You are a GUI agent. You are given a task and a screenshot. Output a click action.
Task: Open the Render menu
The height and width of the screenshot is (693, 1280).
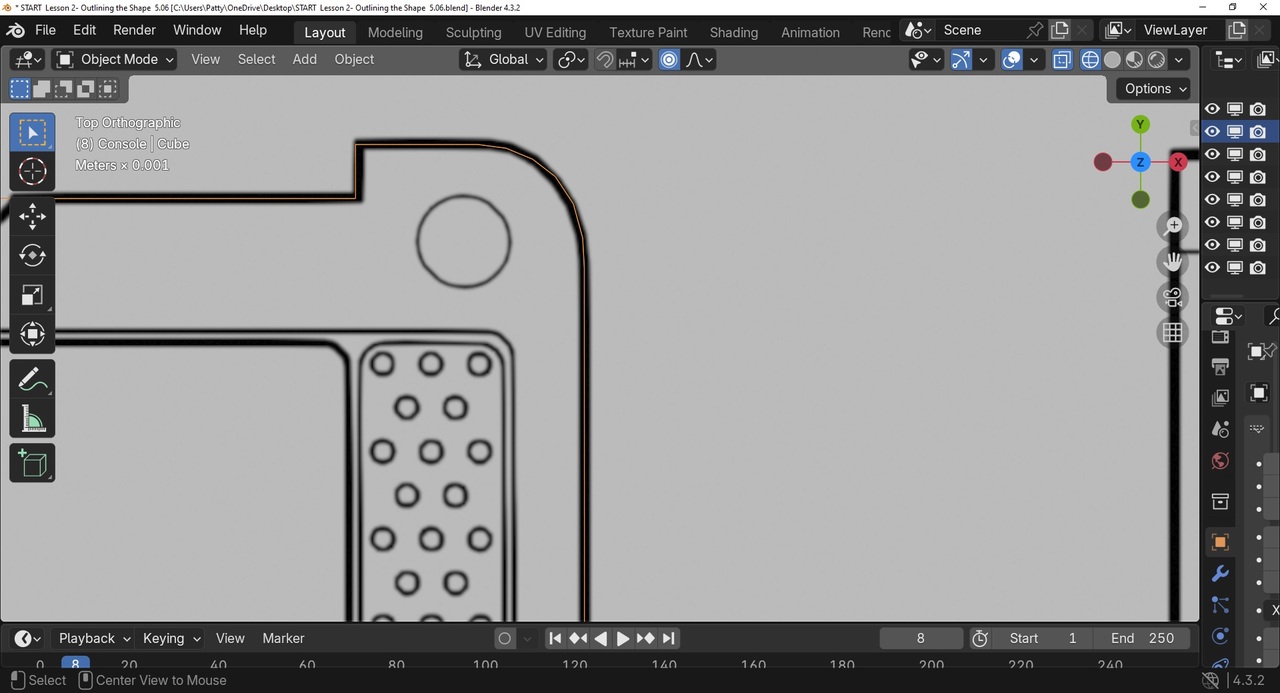coord(134,30)
